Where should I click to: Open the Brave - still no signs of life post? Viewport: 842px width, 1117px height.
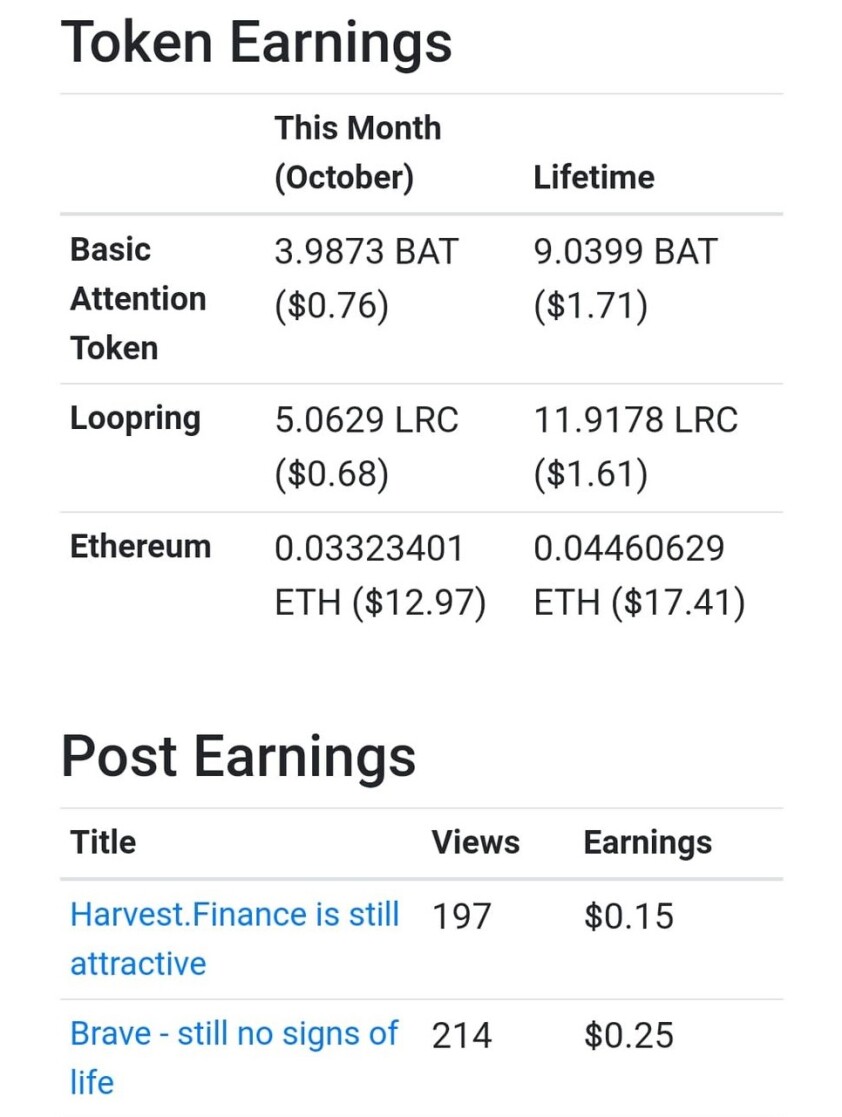pyautogui.click(x=234, y=1058)
